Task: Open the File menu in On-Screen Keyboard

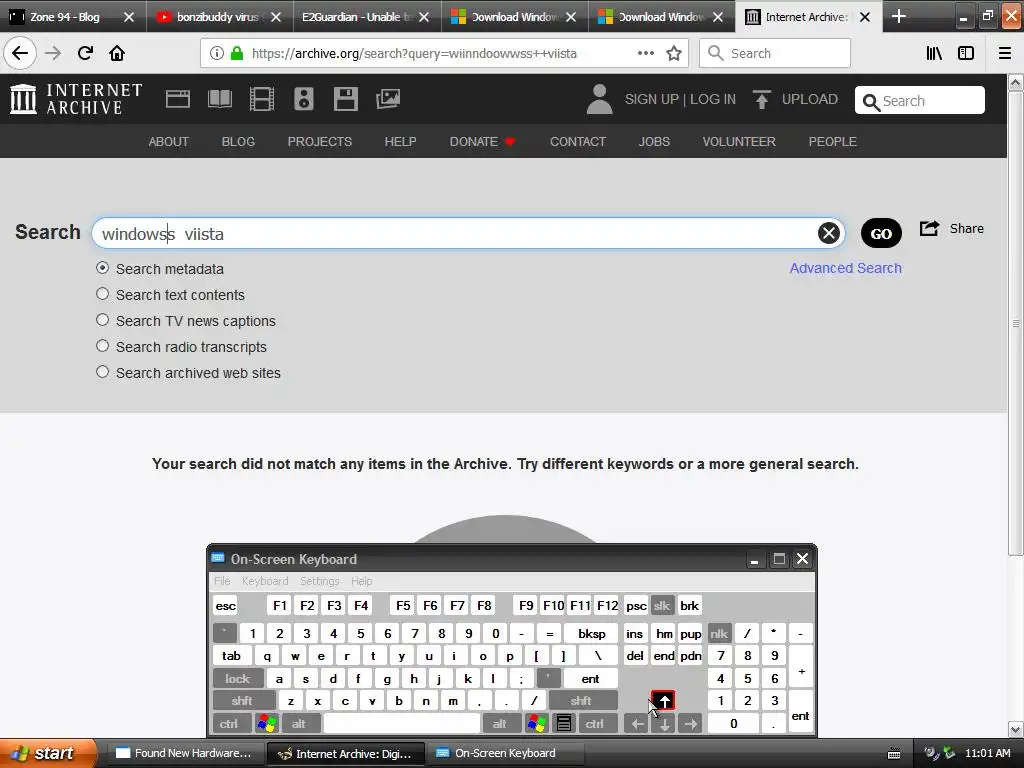Action: click(222, 581)
